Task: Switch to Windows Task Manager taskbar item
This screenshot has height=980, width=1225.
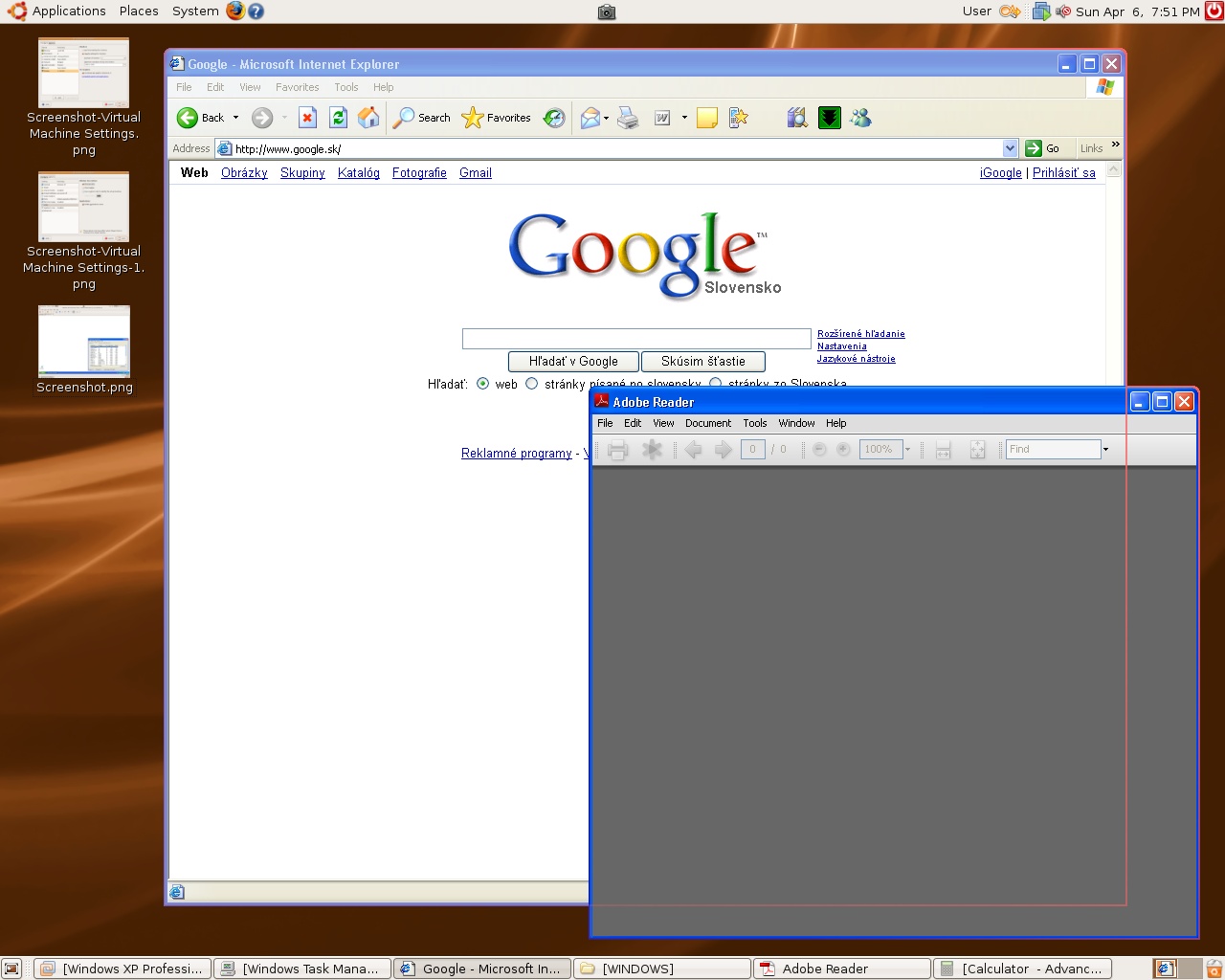Action: [x=301, y=969]
